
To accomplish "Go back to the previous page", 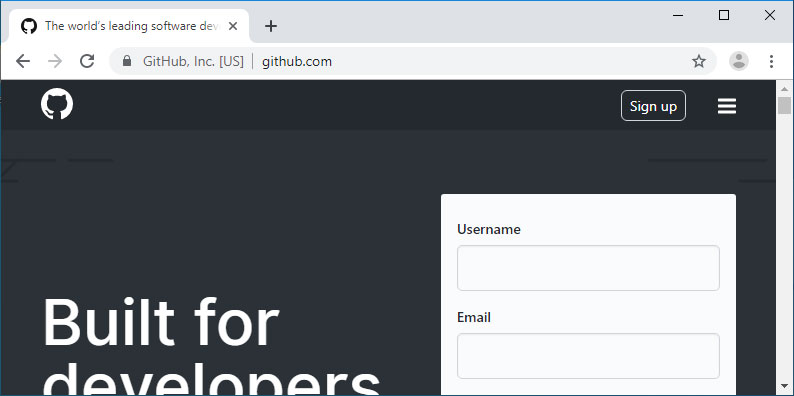I will pyautogui.click(x=23, y=61).
